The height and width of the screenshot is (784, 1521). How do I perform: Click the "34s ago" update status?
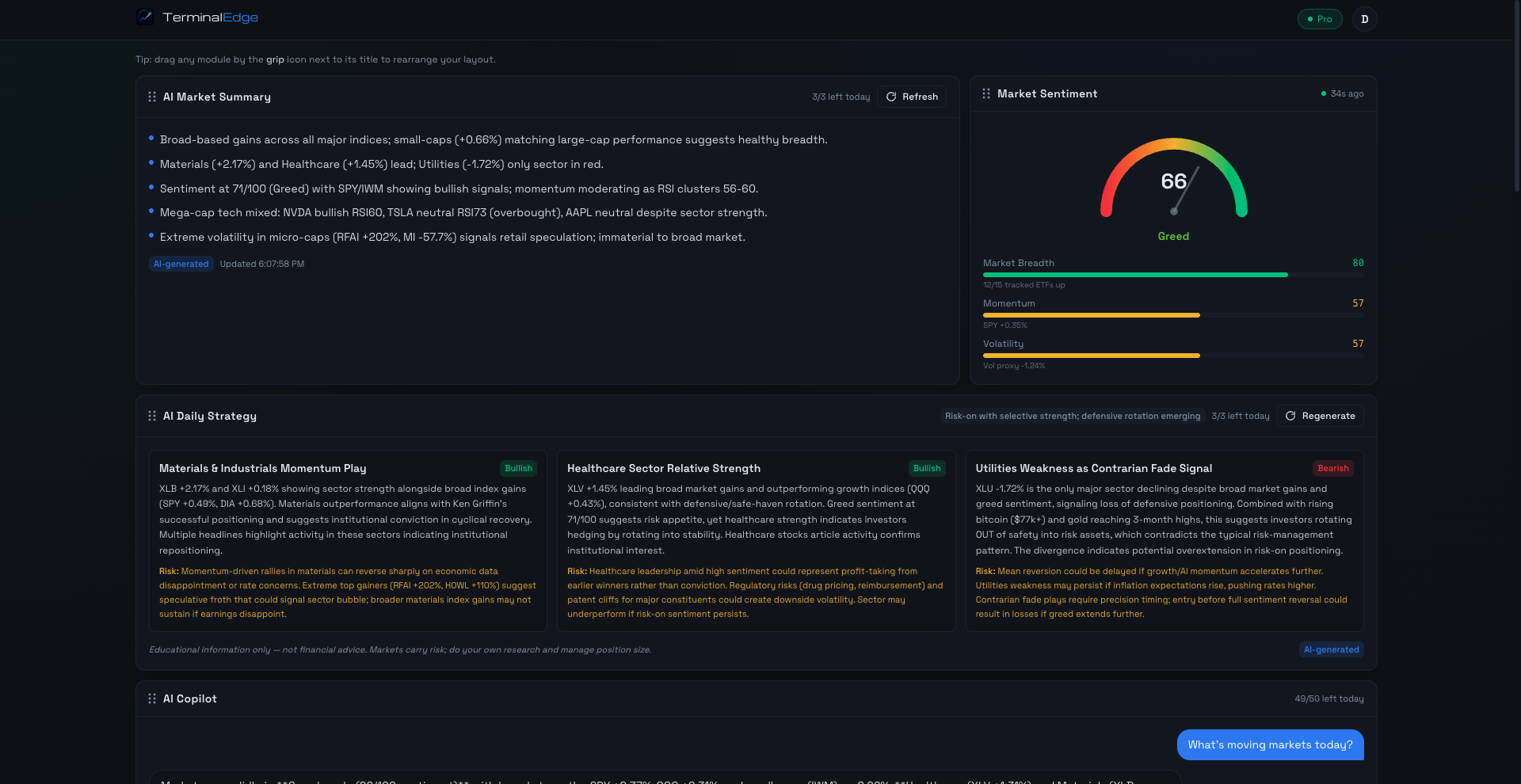pyautogui.click(x=1343, y=93)
